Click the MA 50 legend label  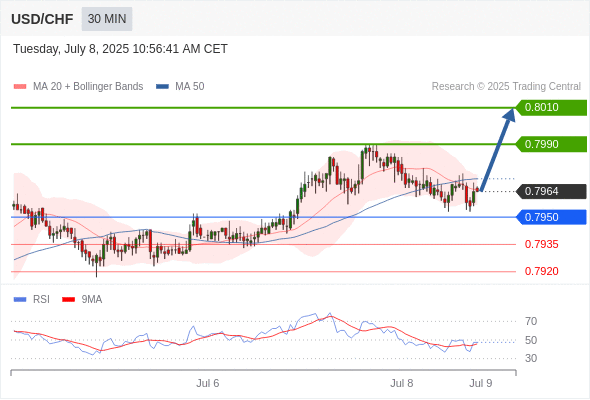pyautogui.click(x=190, y=87)
